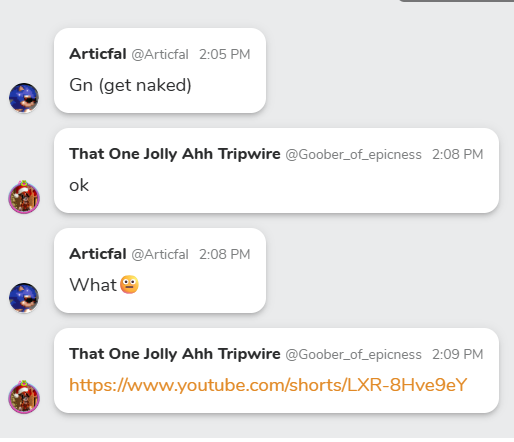Click @Goober_of_epicness handle in the 2:09 PM message
Image resolution: width=514 pixels, height=442 pixels.
click(353, 355)
